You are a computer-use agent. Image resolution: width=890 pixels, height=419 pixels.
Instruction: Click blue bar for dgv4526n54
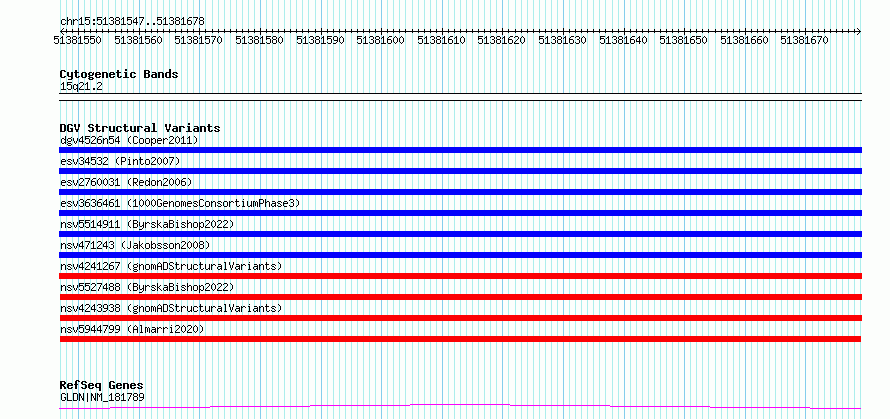click(460, 150)
